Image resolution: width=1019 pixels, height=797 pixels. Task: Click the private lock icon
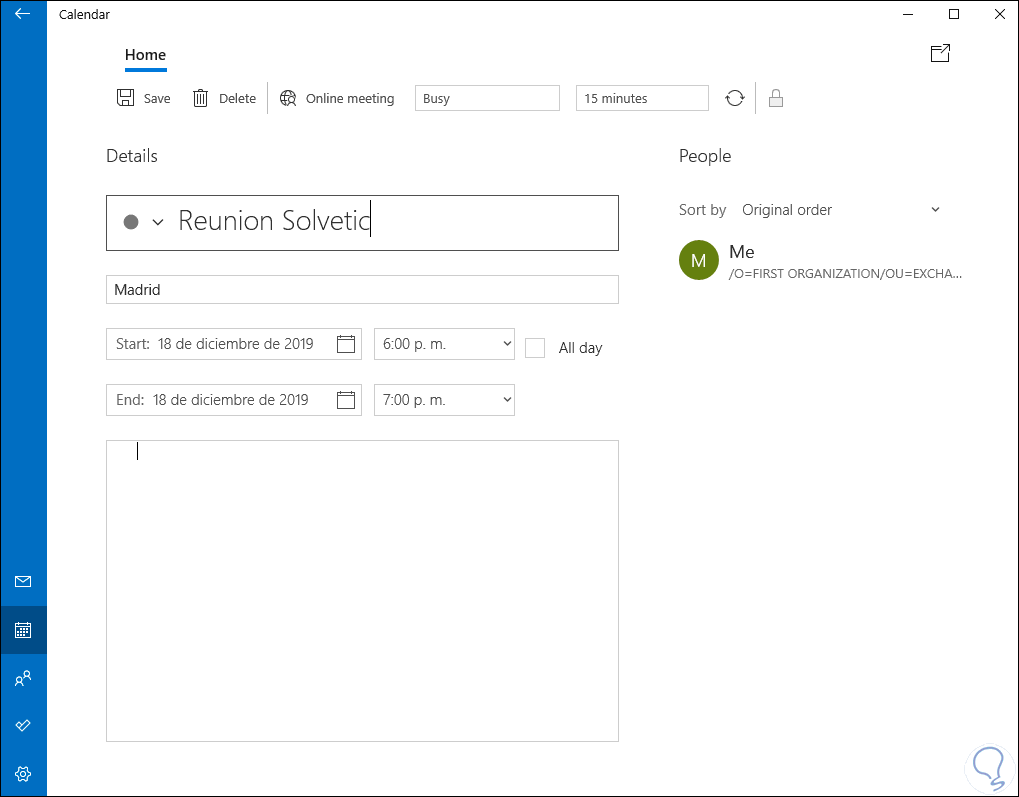point(775,98)
